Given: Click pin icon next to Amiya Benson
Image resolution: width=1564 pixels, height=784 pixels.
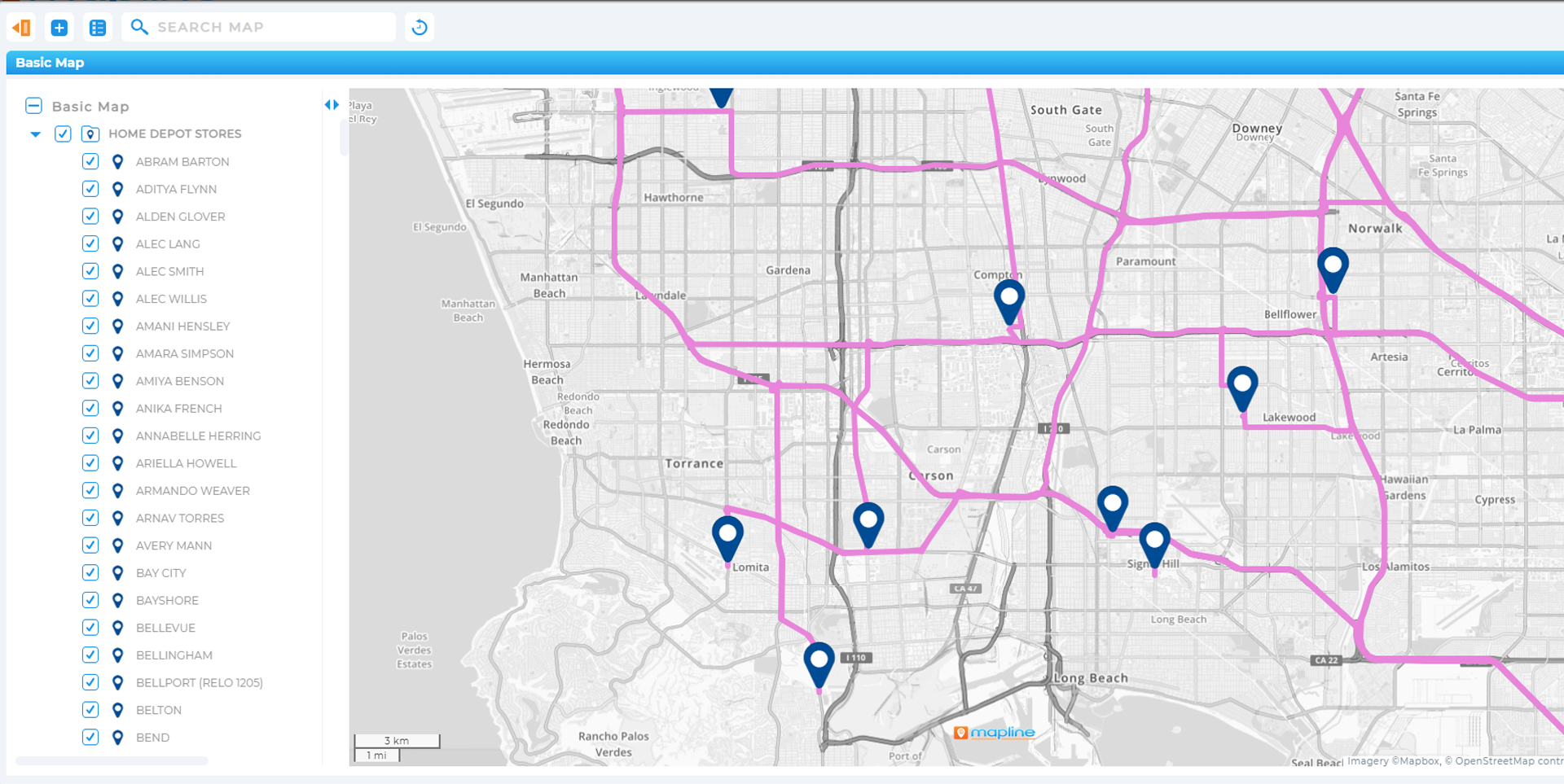Looking at the screenshot, I should pyautogui.click(x=117, y=381).
